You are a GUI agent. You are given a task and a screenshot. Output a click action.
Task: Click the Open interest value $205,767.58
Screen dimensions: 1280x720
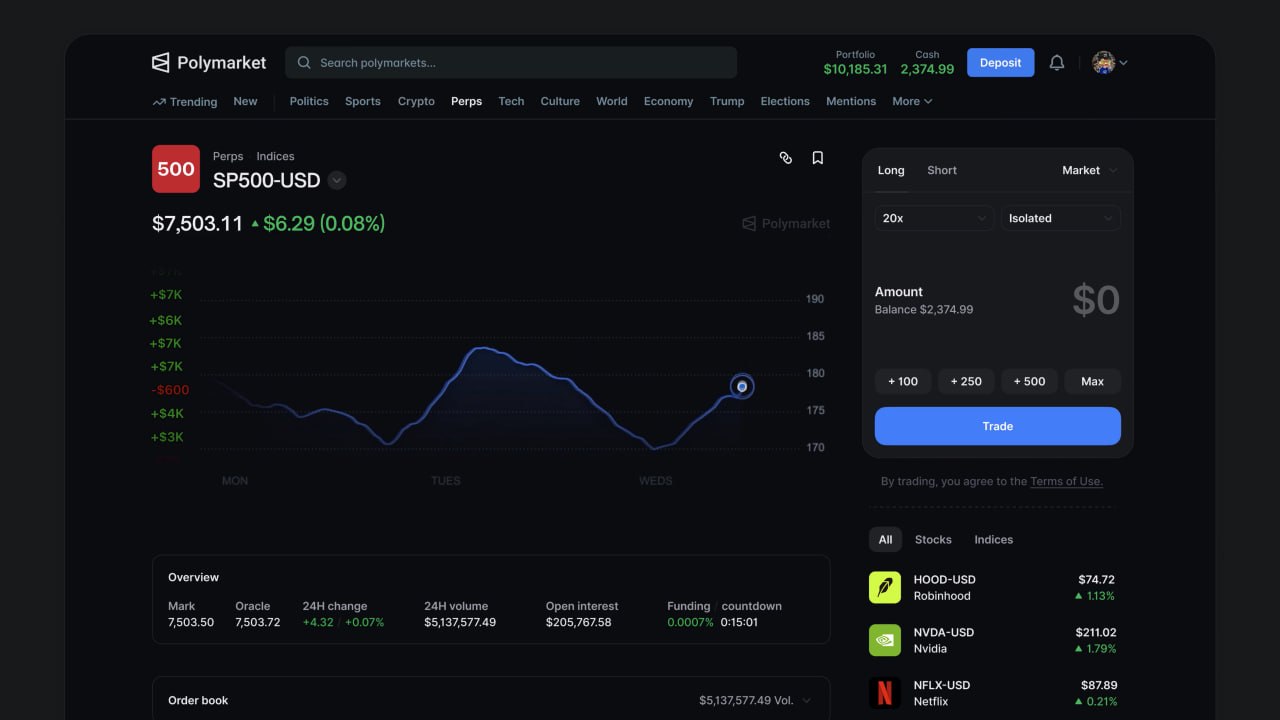click(x=578, y=623)
